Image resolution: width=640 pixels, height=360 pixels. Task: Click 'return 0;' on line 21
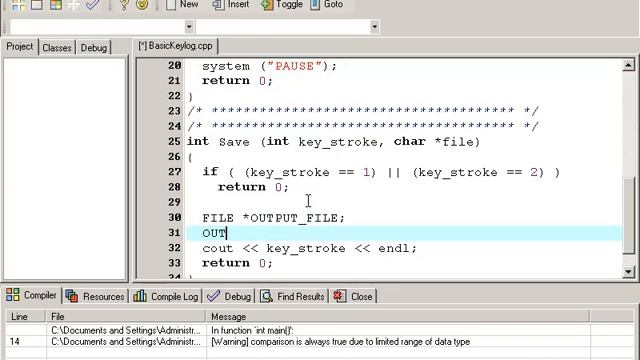[x=237, y=81]
